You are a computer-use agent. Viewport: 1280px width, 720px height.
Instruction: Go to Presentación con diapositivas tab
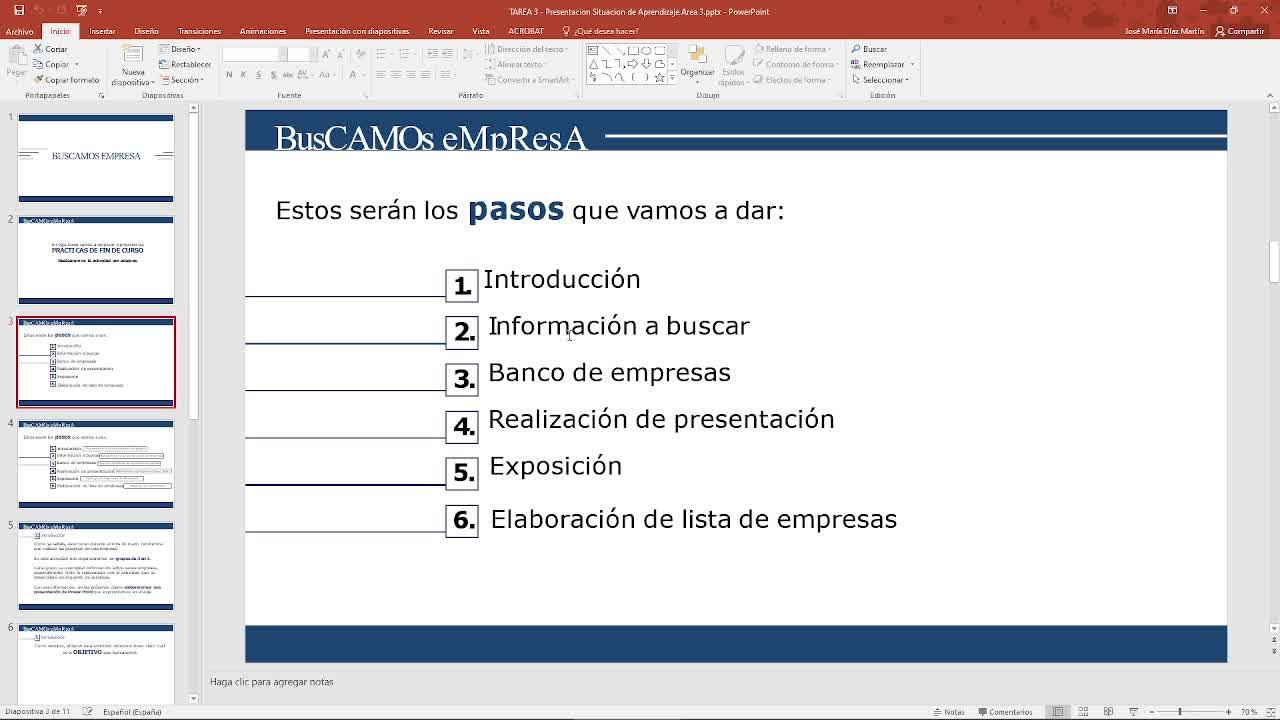[357, 31]
